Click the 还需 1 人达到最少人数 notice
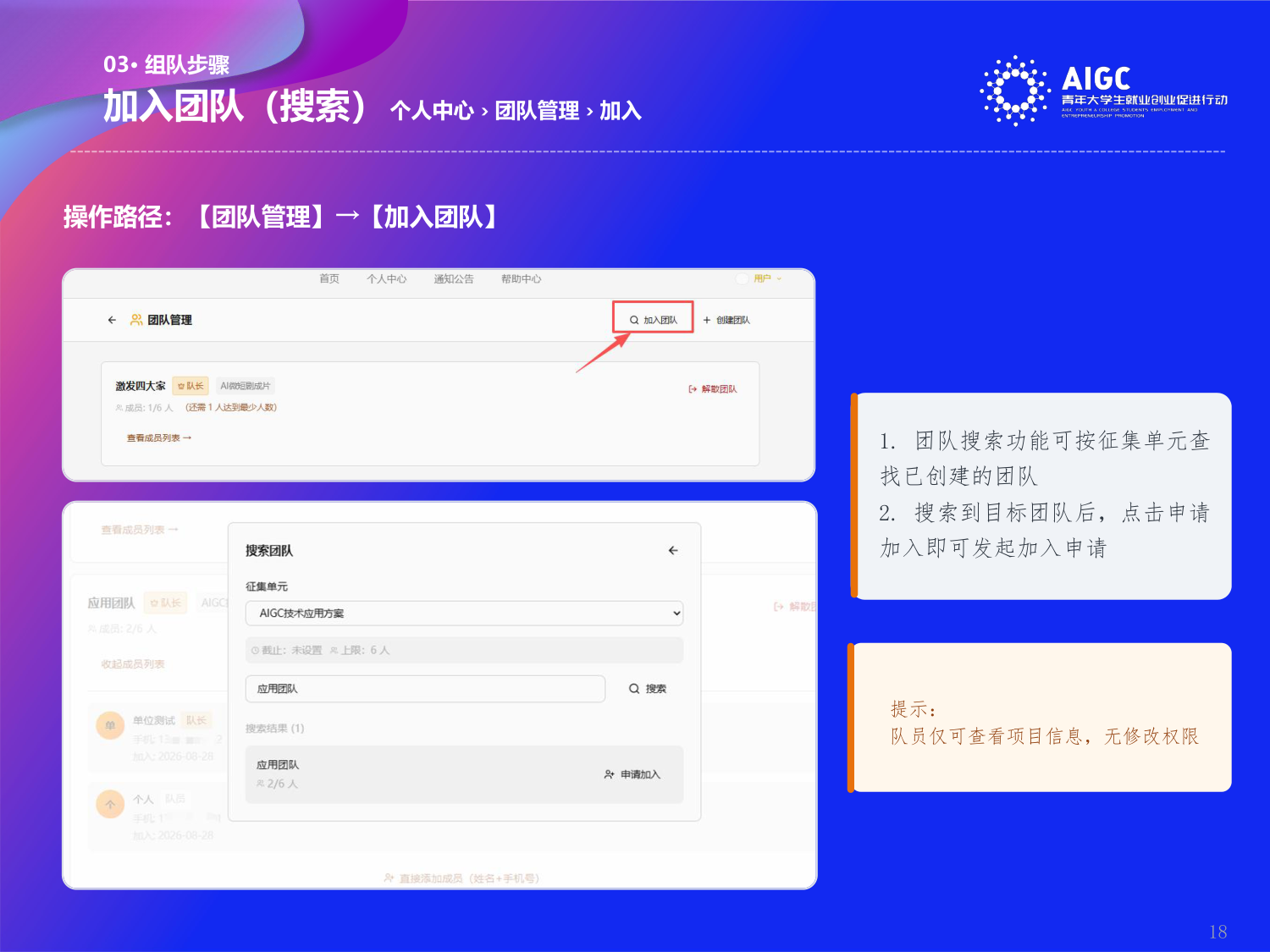The image size is (1270, 952). coord(231,408)
